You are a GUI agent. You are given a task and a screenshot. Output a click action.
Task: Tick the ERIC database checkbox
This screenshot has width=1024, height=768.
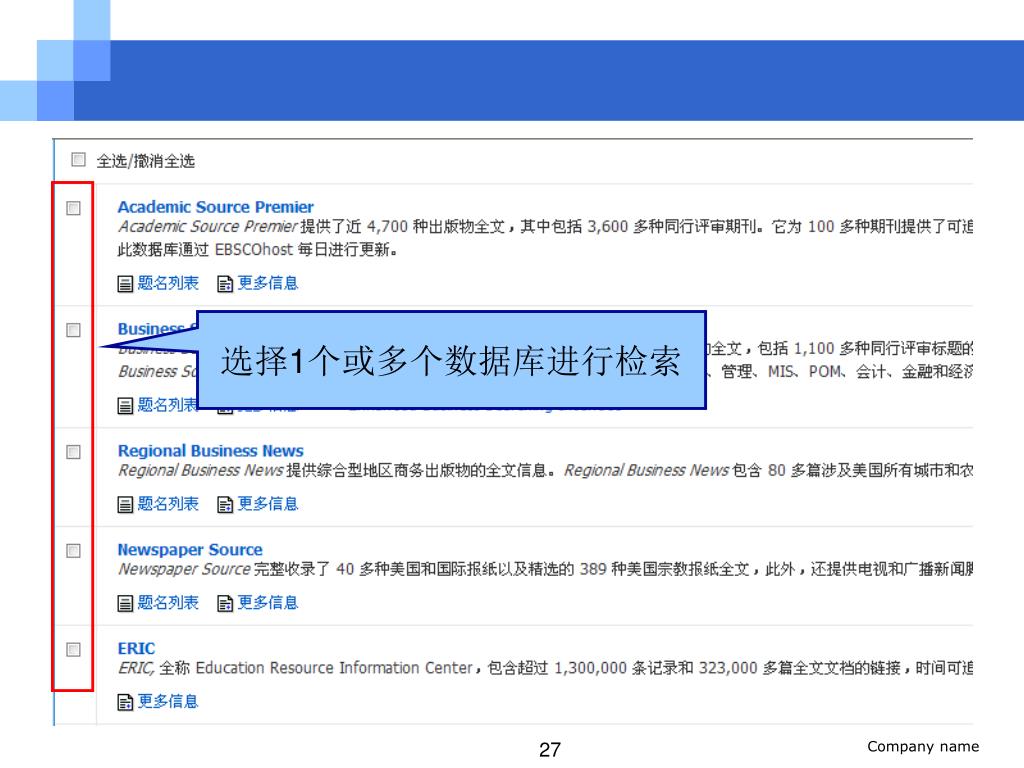[x=74, y=650]
